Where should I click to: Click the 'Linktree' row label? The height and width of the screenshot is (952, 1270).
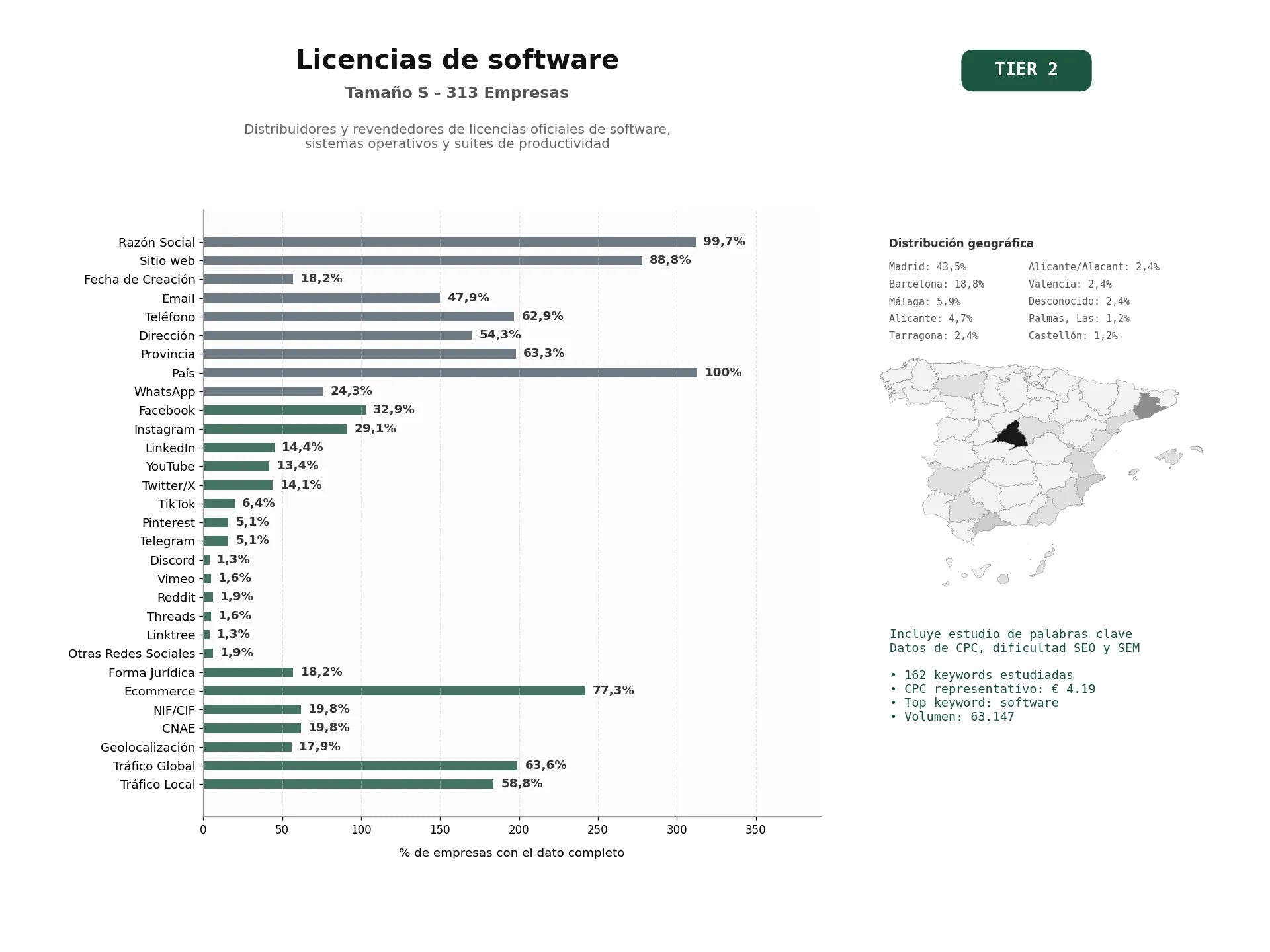(x=171, y=635)
